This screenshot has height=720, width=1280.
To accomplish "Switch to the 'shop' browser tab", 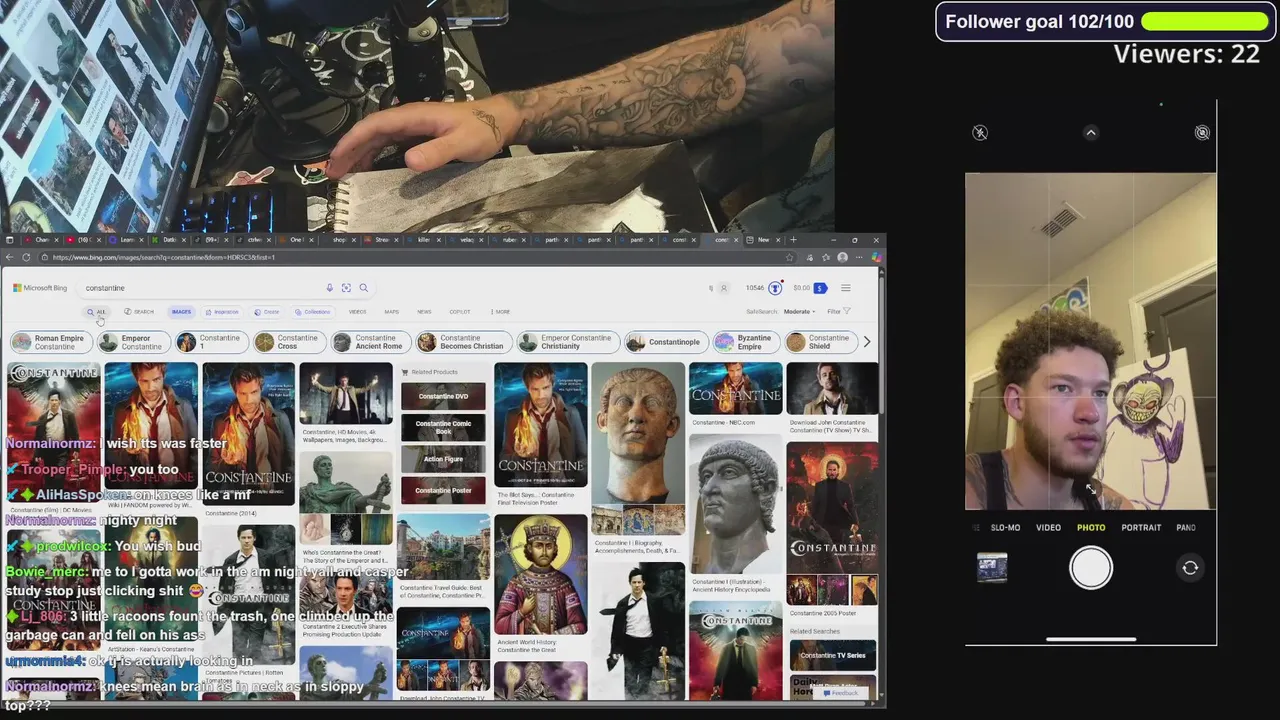I will [x=342, y=240].
